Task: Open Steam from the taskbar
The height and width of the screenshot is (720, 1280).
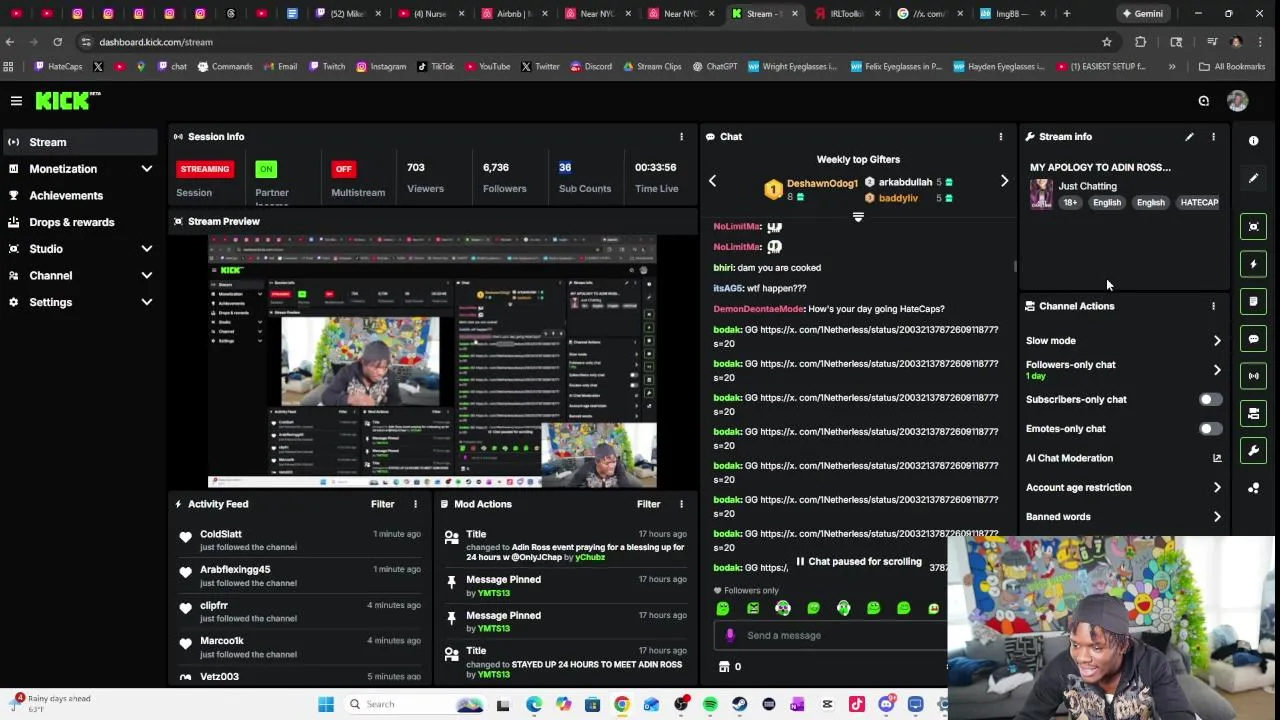Action: (x=739, y=704)
